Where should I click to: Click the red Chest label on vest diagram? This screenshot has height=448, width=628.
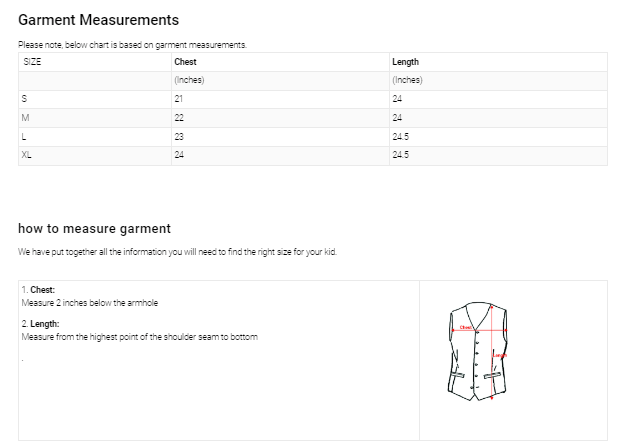465,327
